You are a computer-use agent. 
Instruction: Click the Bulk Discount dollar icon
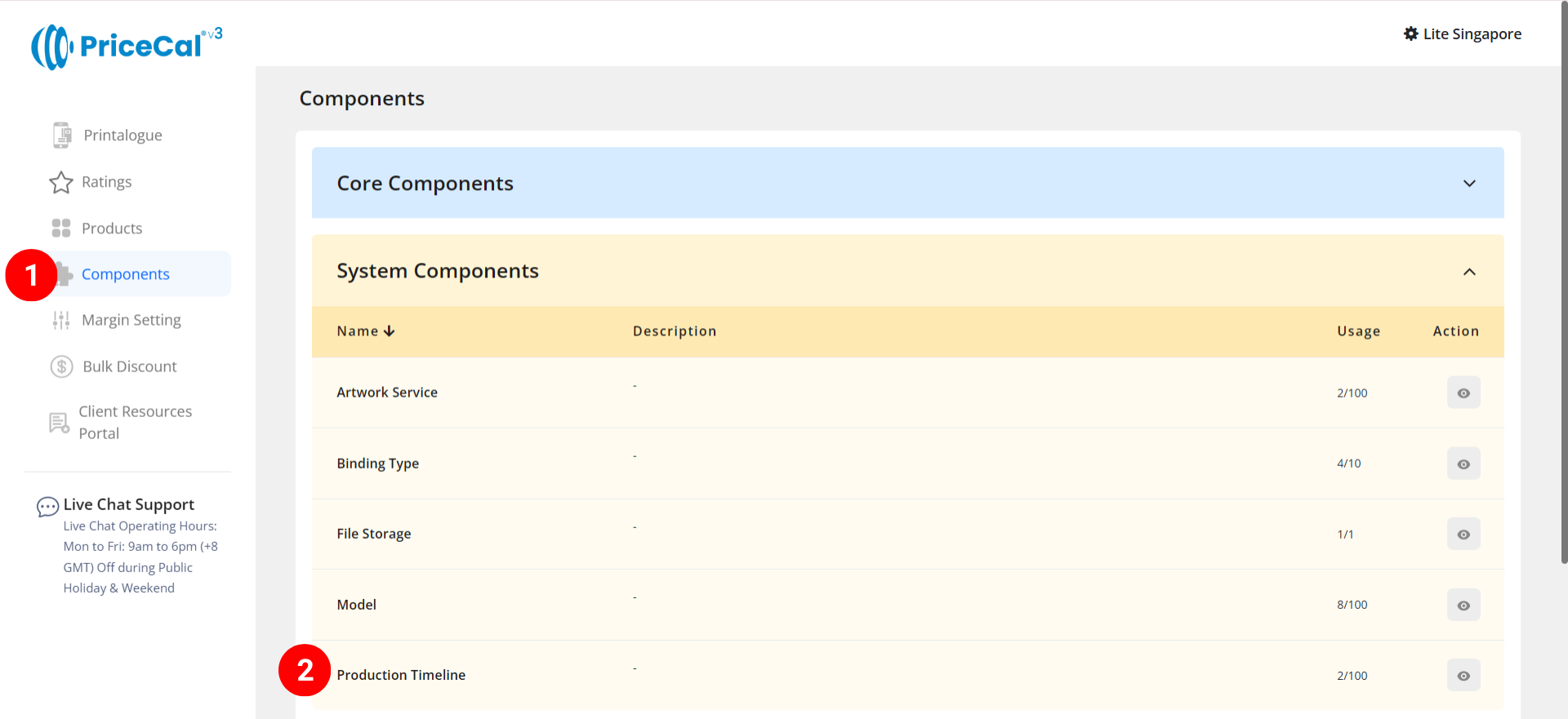click(62, 366)
